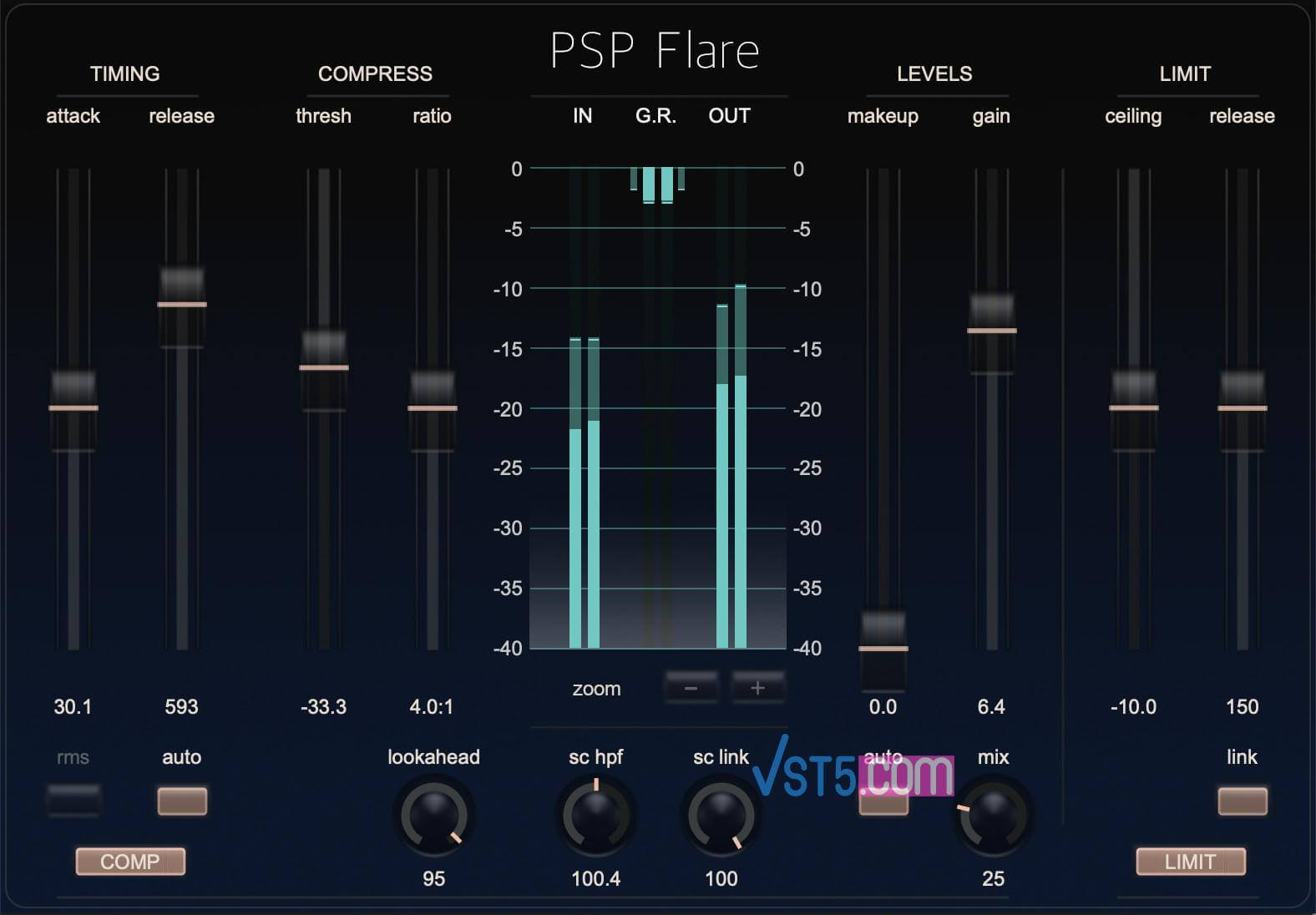Viewport: 1316px width, 915px height.
Task: Click the gain slider handle
Action: tap(992, 331)
